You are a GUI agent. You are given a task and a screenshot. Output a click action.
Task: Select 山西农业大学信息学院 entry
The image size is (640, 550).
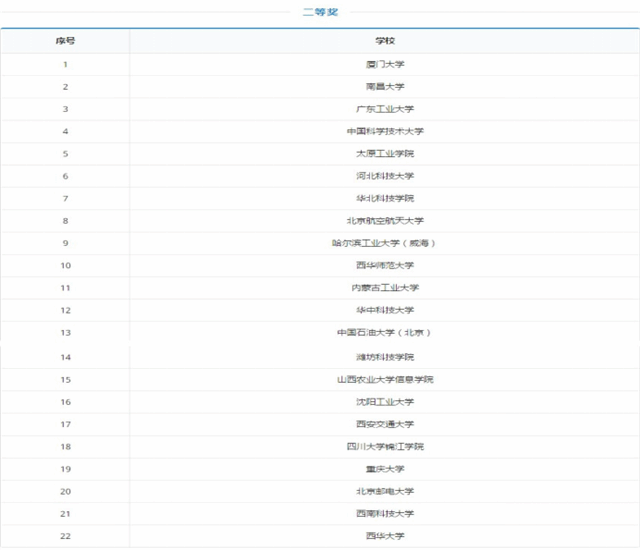(385, 379)
